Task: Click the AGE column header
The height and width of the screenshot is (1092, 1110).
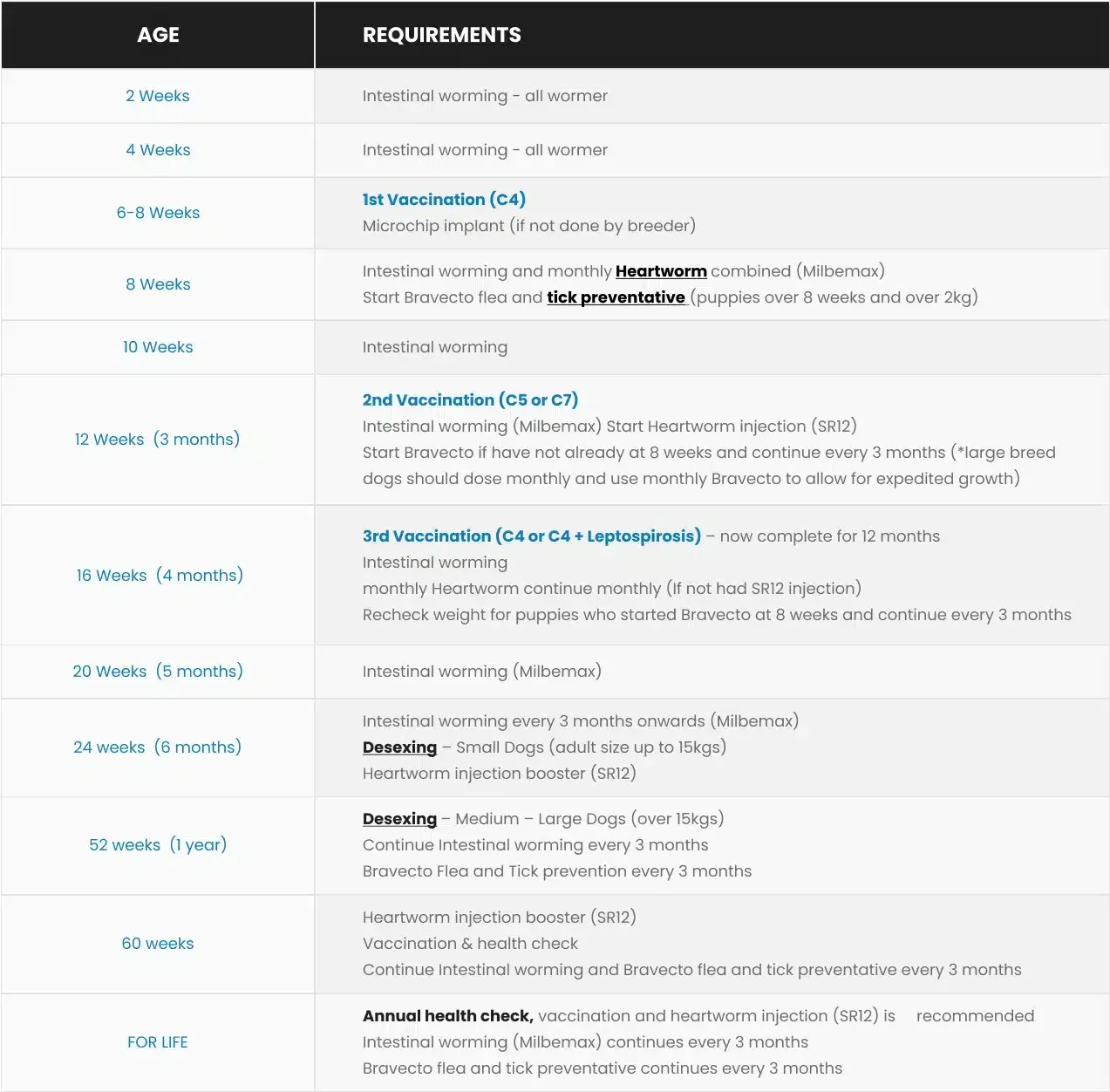Action: [x=158, y=35]
